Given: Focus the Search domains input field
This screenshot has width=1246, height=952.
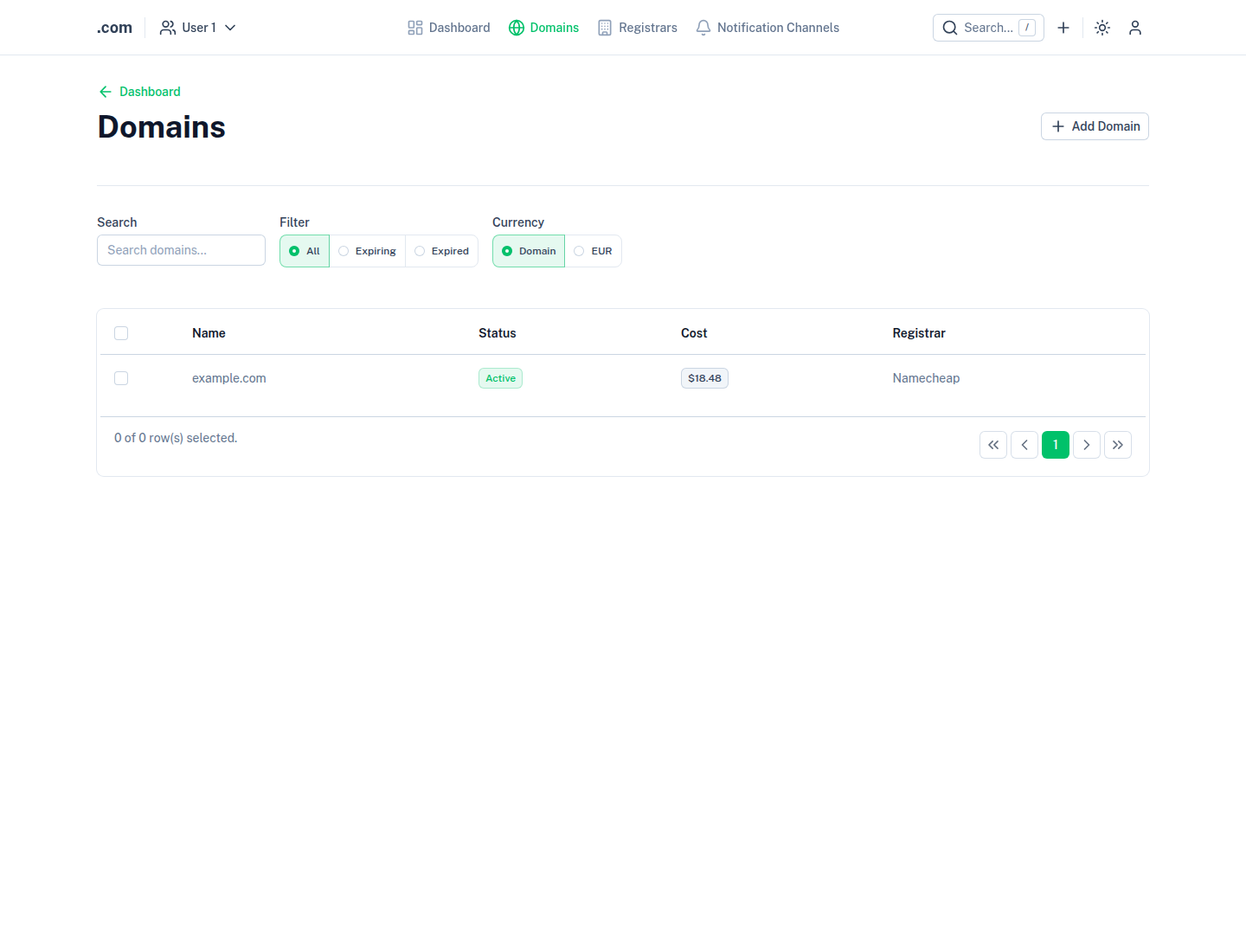Looking at the screenshot, I should pos(181,250).
